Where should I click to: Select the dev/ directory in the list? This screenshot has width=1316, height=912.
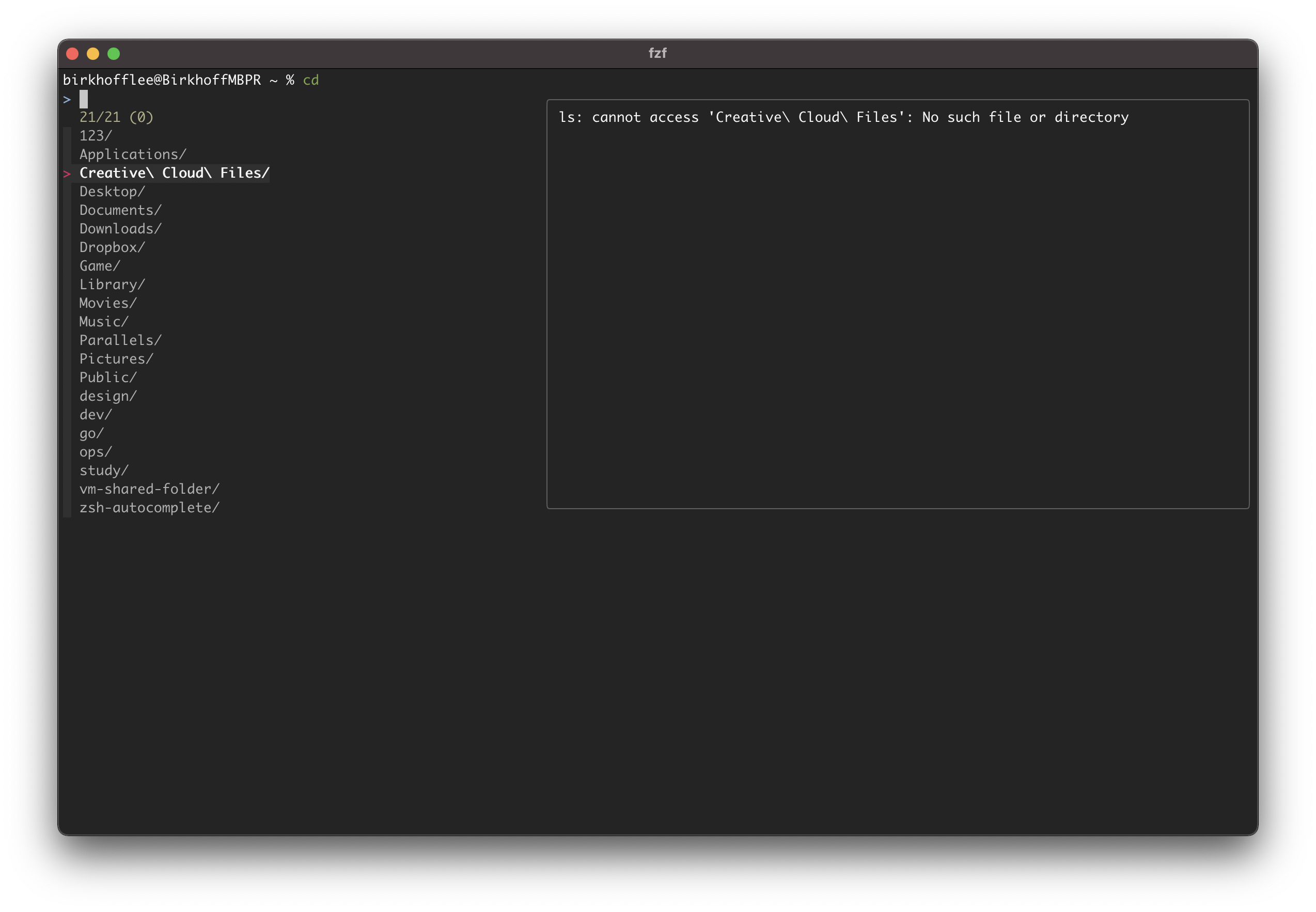[95, 414]
